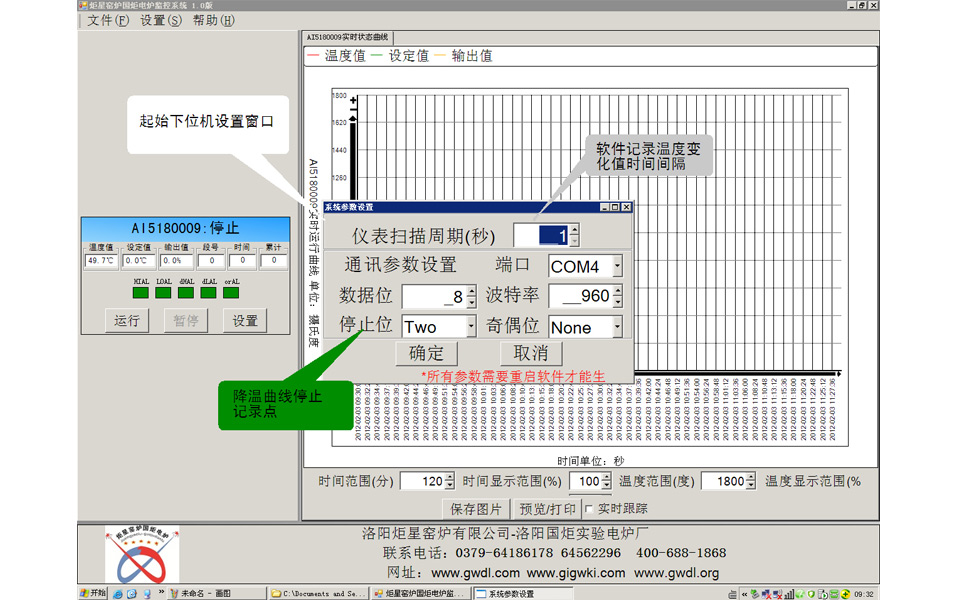Screen dimensions: 960x600
Task: Click the orAL green alarm indicator
Action: 232,292
